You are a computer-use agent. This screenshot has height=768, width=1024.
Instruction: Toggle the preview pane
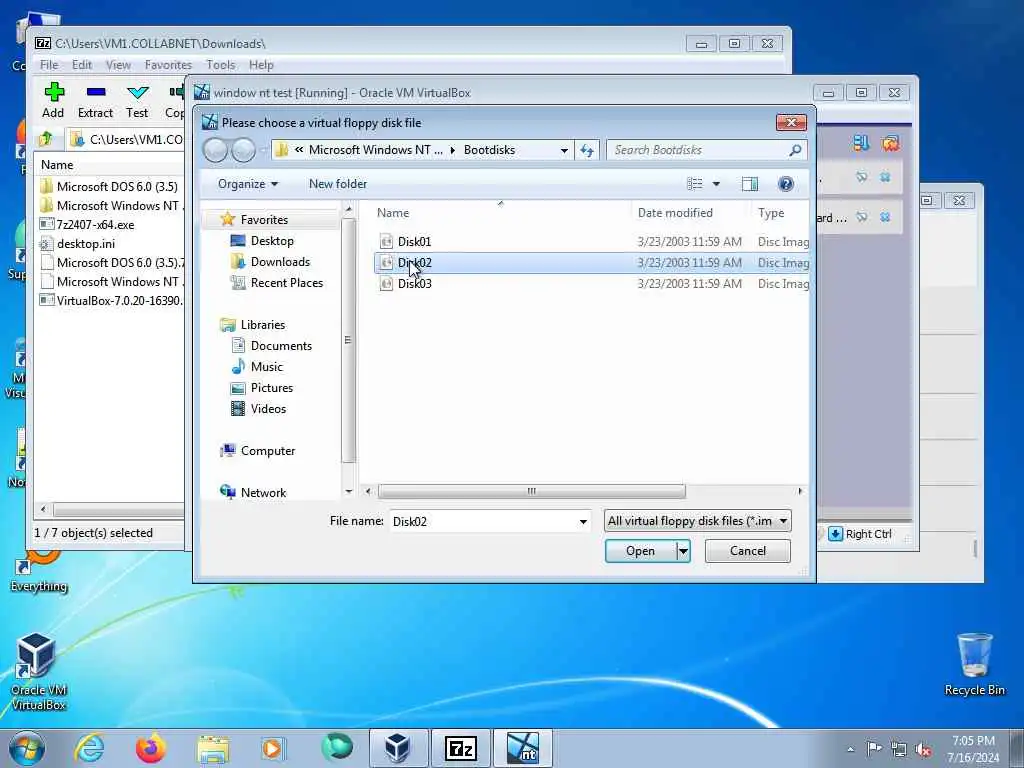click(750, 184)
